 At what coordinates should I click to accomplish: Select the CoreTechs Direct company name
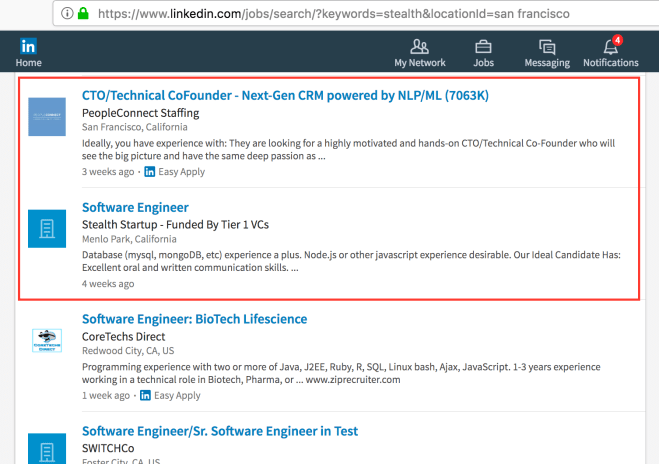pyautogui.click(x=126, y=337)
